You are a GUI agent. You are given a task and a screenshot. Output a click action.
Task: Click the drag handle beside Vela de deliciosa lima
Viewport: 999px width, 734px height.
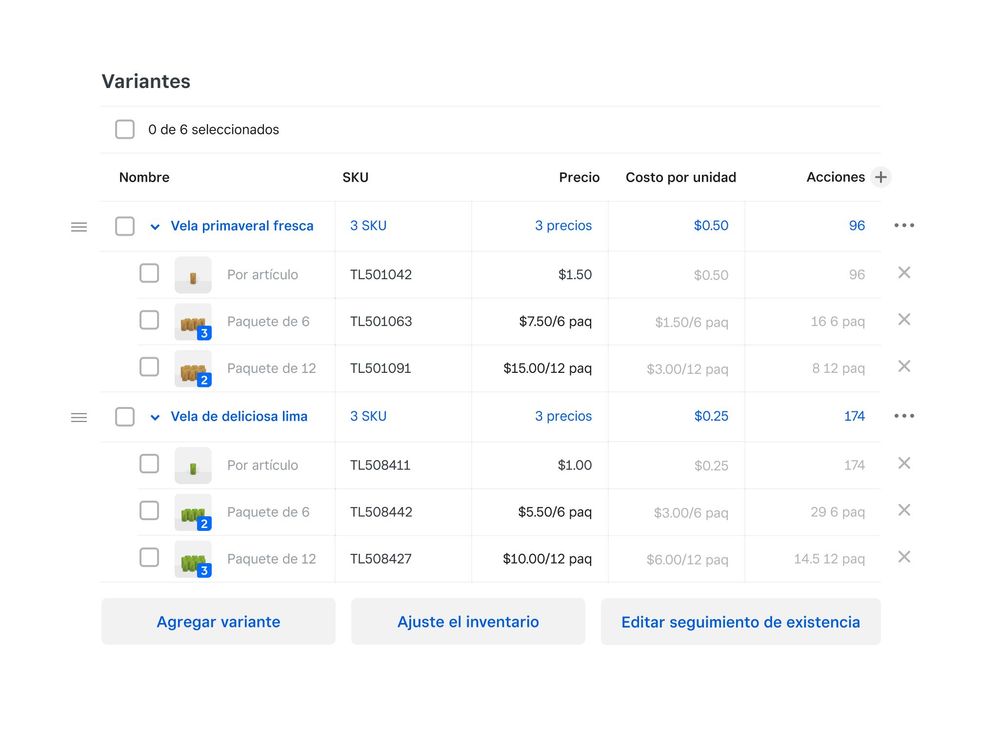pyautogui.click(x=79, y=417)
